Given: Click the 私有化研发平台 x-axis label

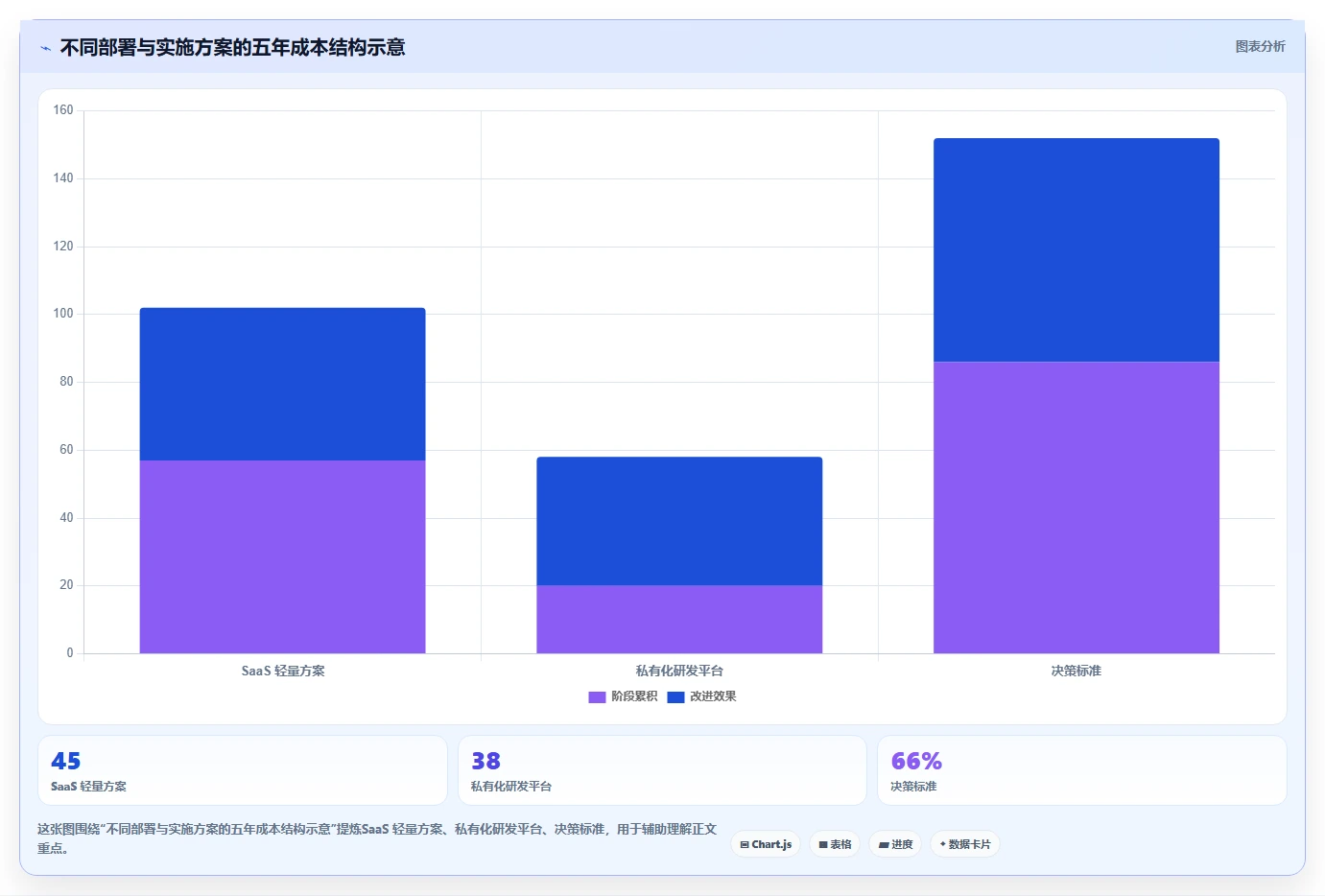Looking at the screenshot, I should pos(679,671).
